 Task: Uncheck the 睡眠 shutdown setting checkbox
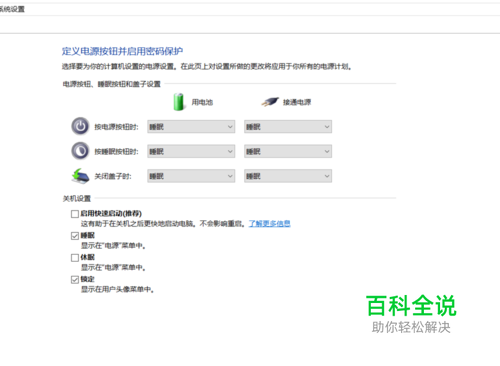pos(75,236)
